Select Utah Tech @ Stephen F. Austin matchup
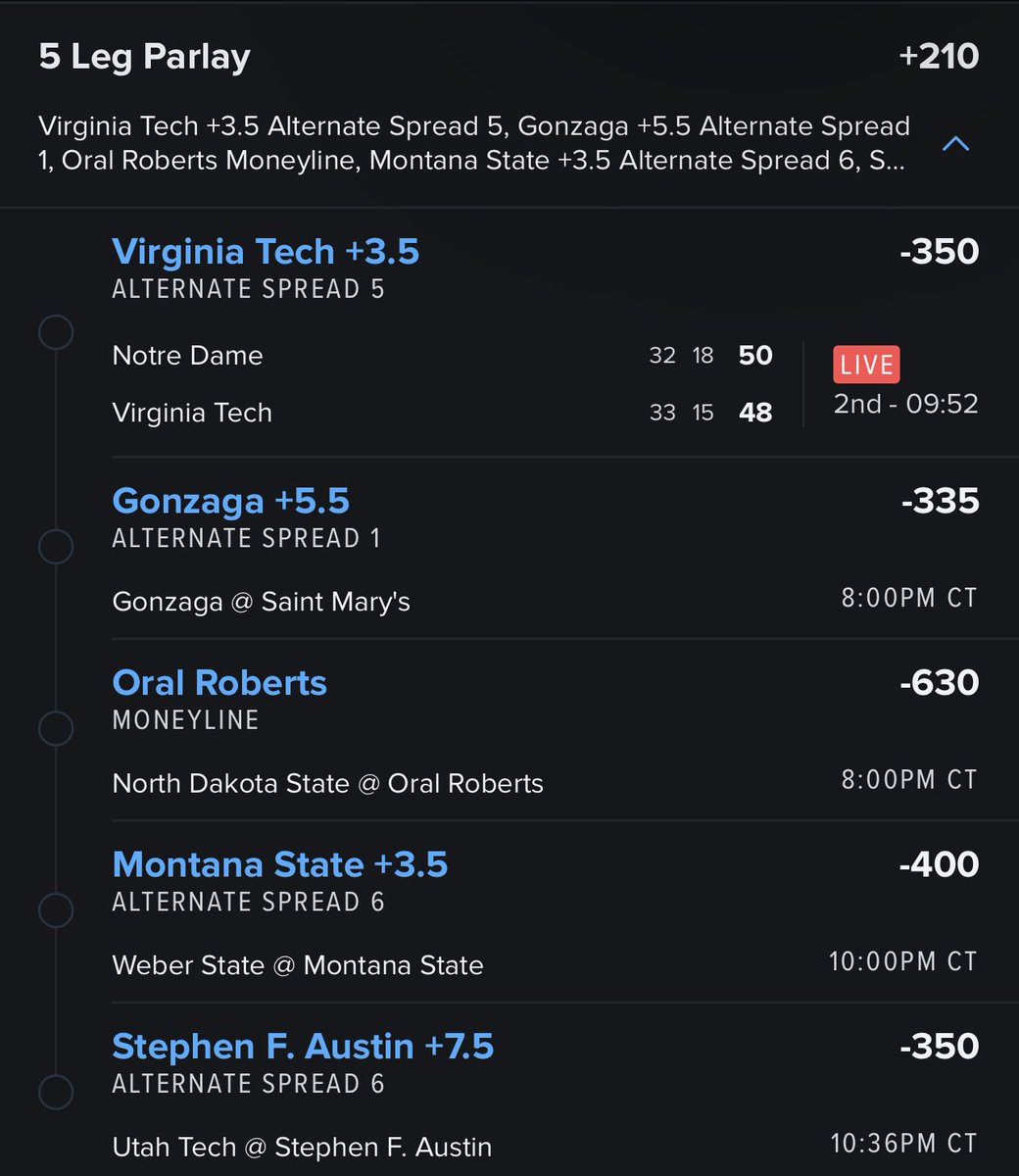 pos(303,1147)
